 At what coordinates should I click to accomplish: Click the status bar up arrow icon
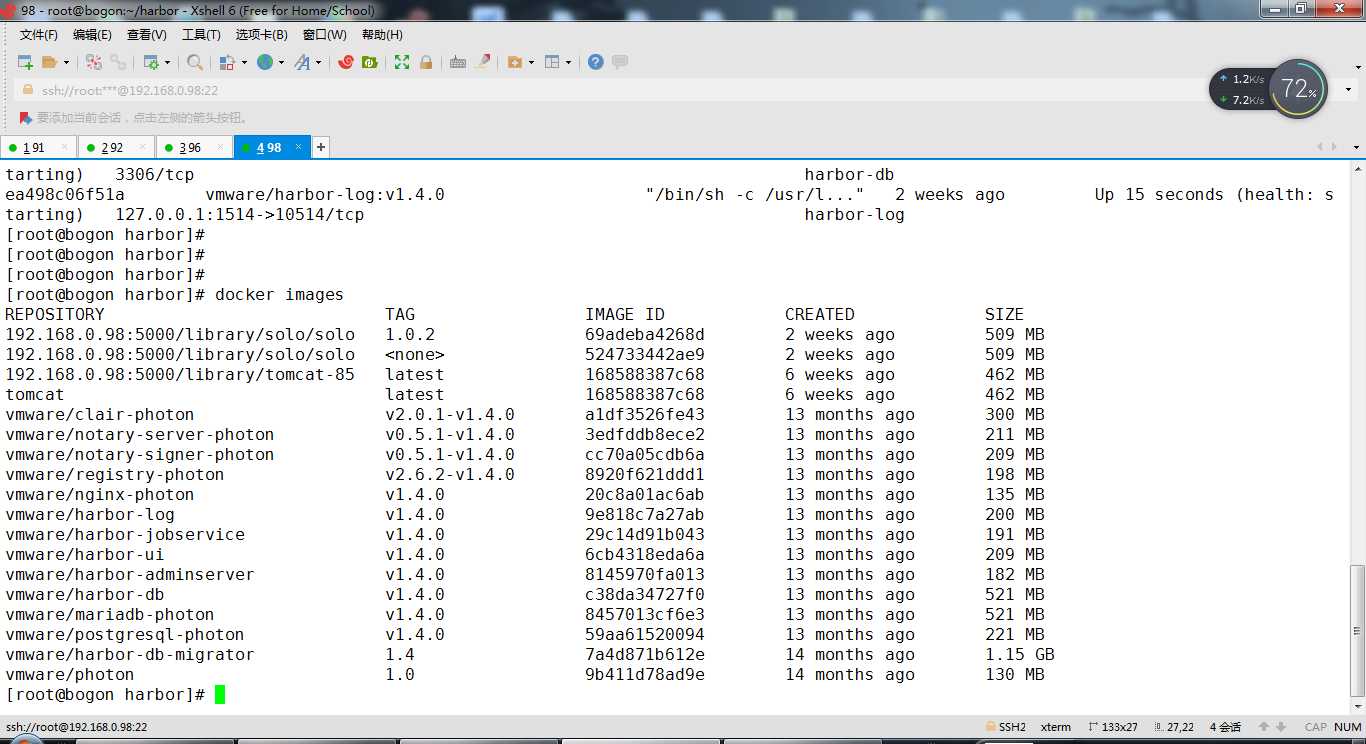tap(1265, 727)
